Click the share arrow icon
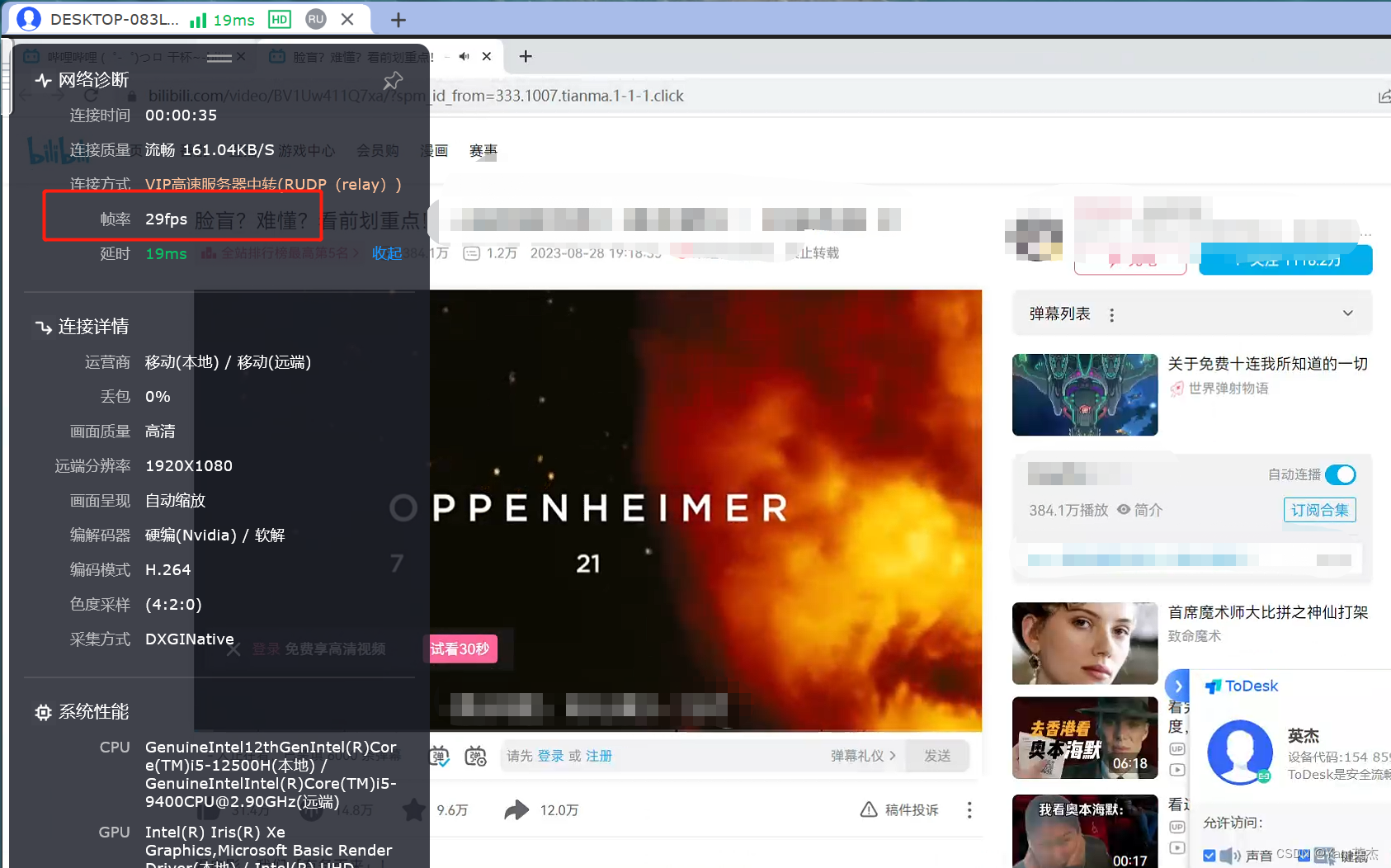Viewport: 1391px width, 868px height. tap(516, 809)
